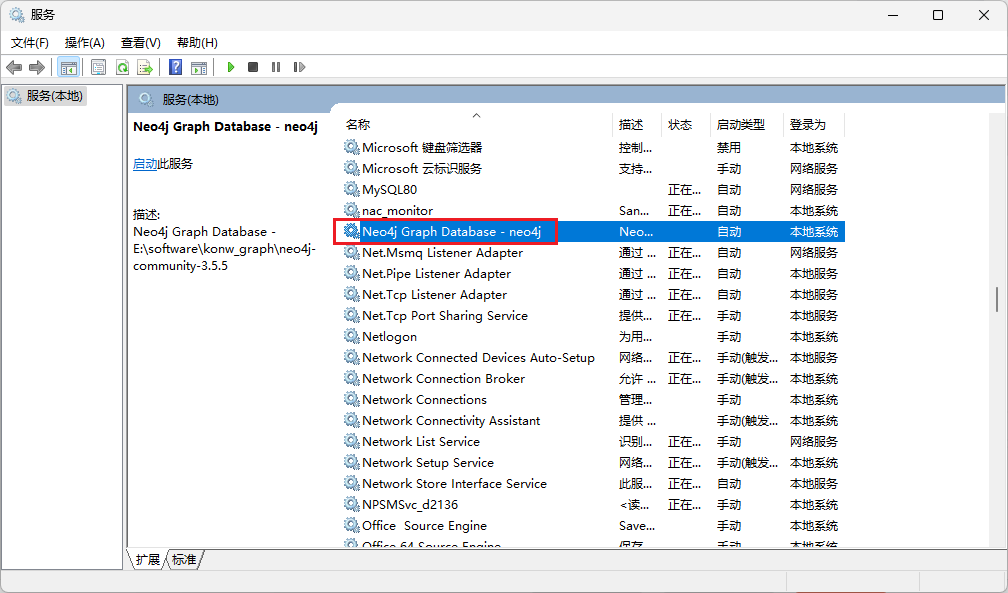
Task: Click the gear icon beside Net.Pipe Listener Adapter
Action: (x=352, y=273)
